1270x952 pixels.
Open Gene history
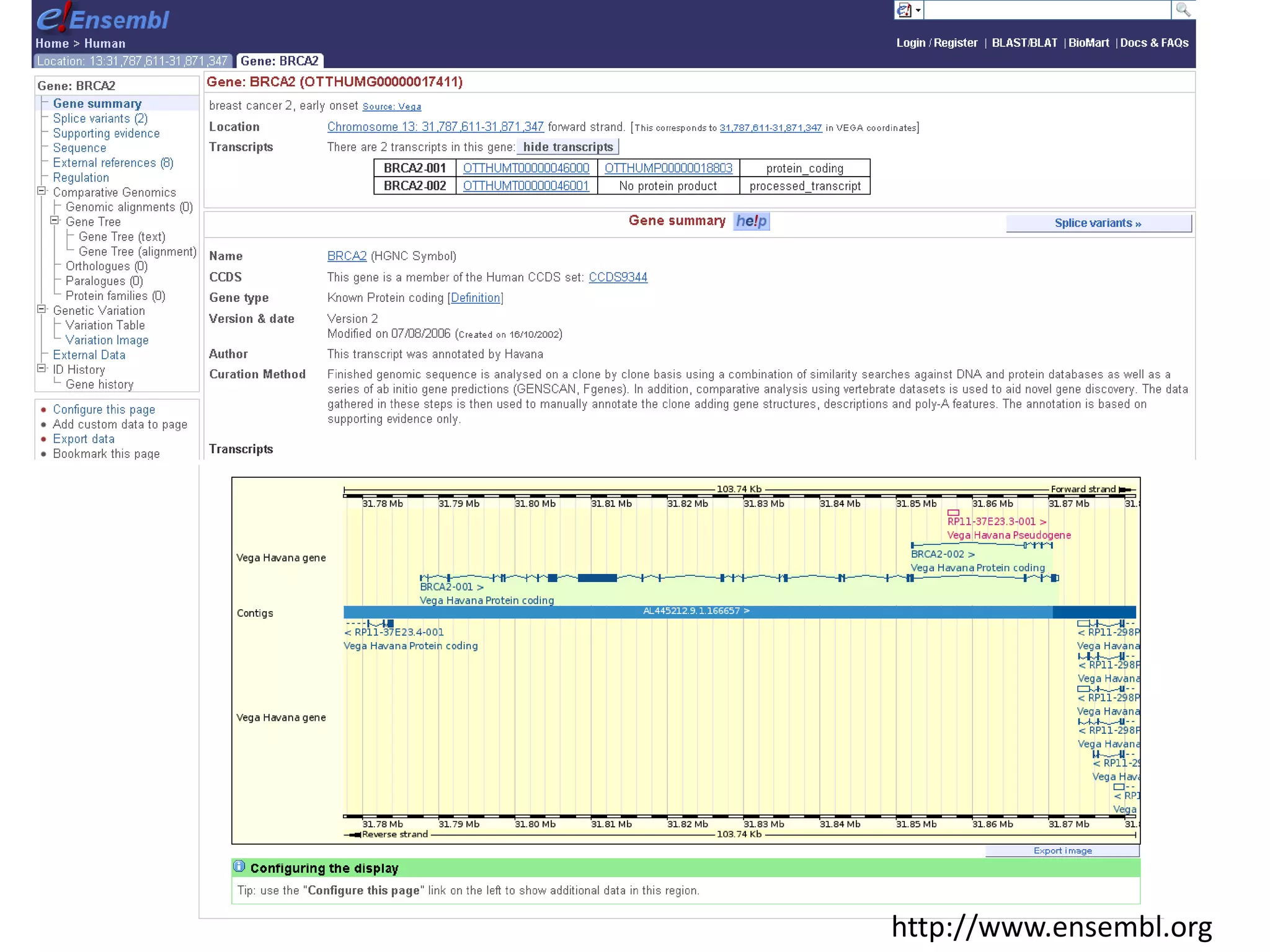(x=100, y=384)
